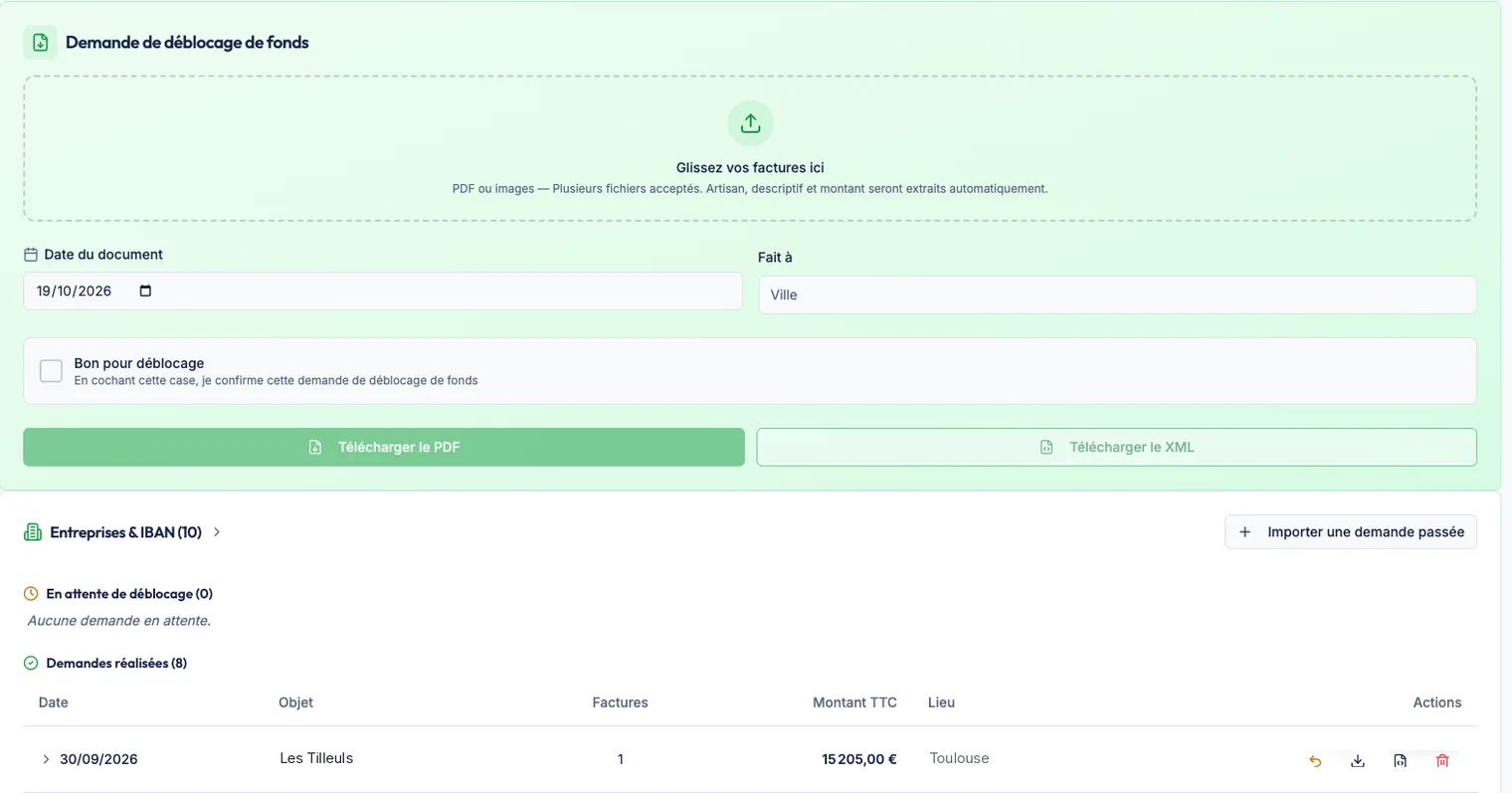Image resolution: width=1512 pixels, height=793 pixels.
Task: Click the Factures column header
Action: (620, 702)
